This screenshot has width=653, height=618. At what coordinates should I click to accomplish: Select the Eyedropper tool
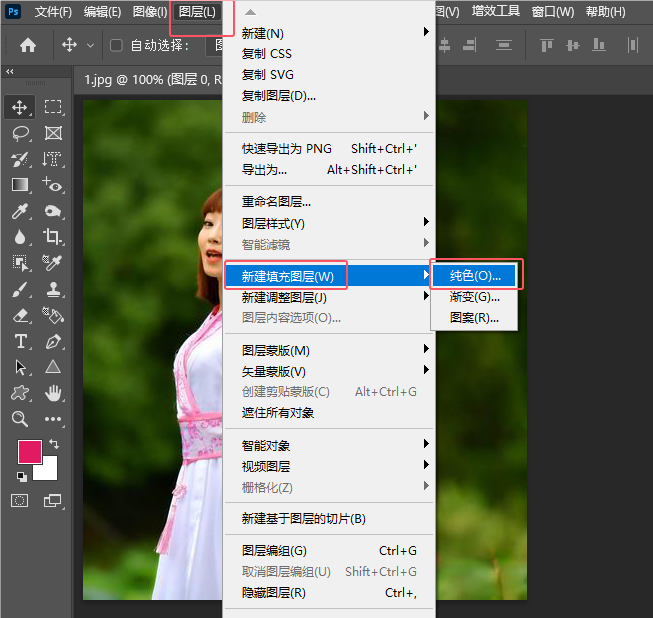click(x=20, y=211)
